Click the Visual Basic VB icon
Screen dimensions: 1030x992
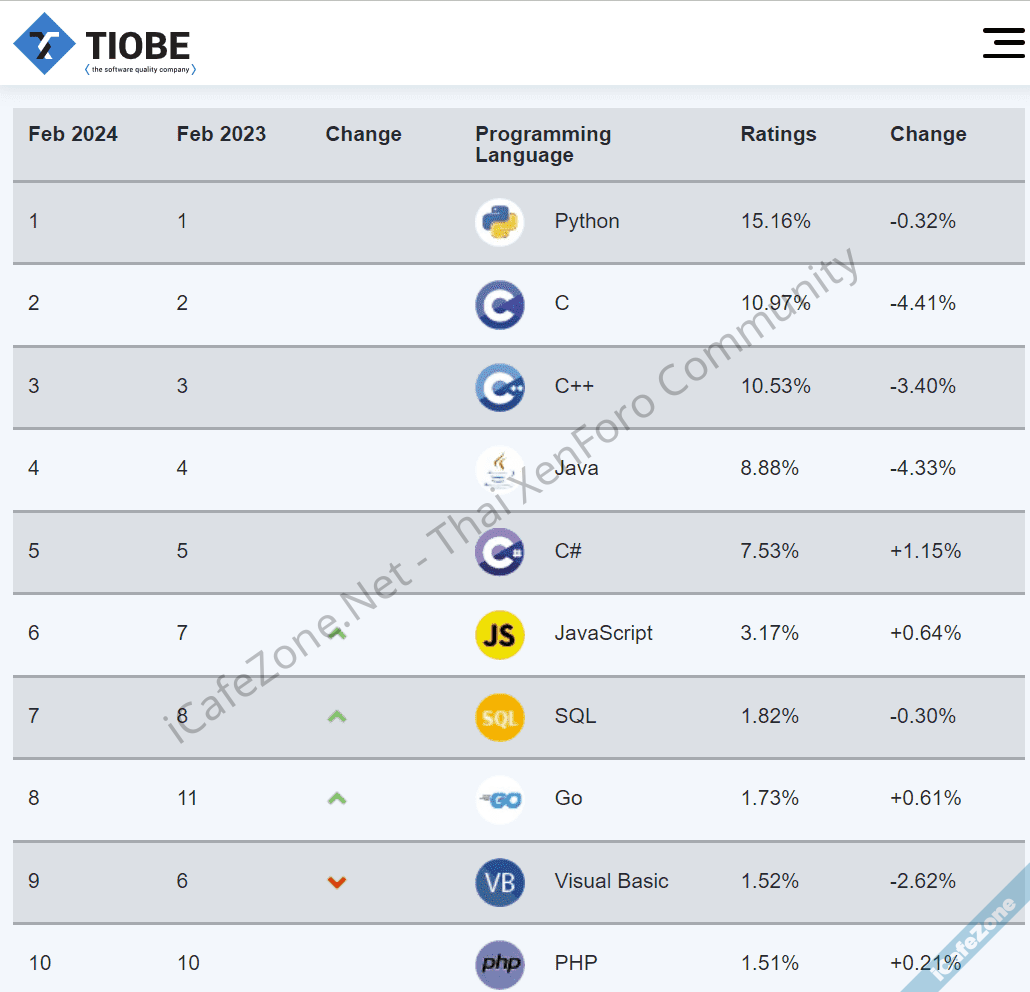pos(499,882)
